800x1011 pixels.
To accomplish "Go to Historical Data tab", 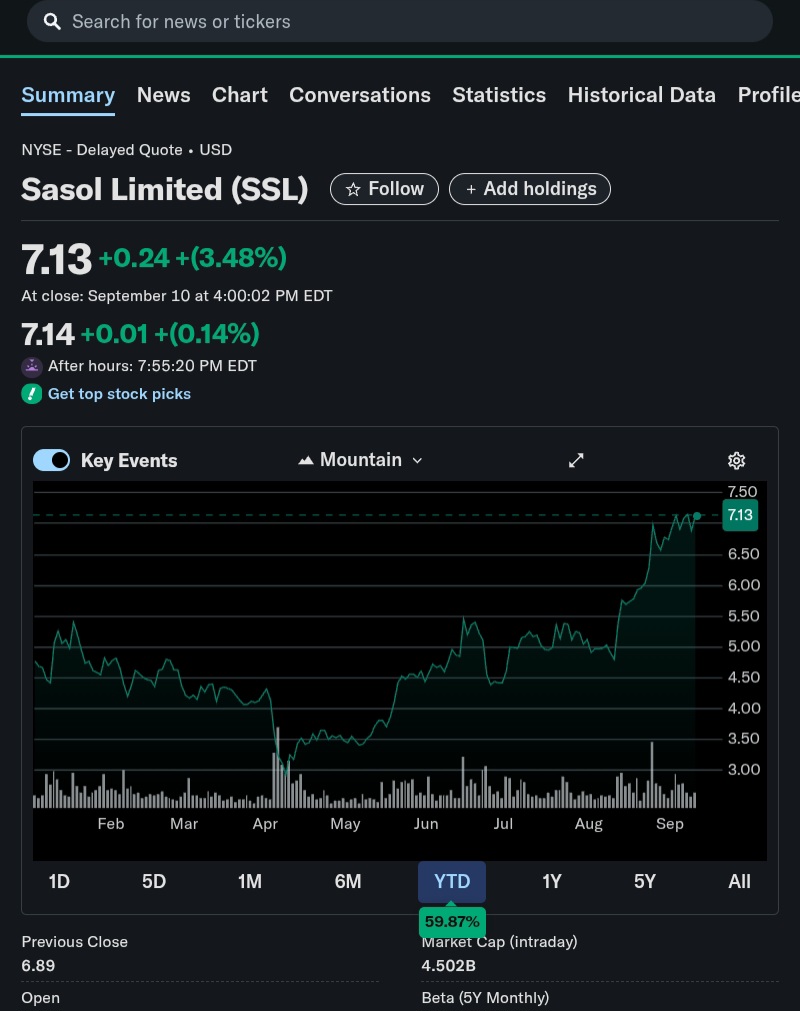I will point(641,95).
